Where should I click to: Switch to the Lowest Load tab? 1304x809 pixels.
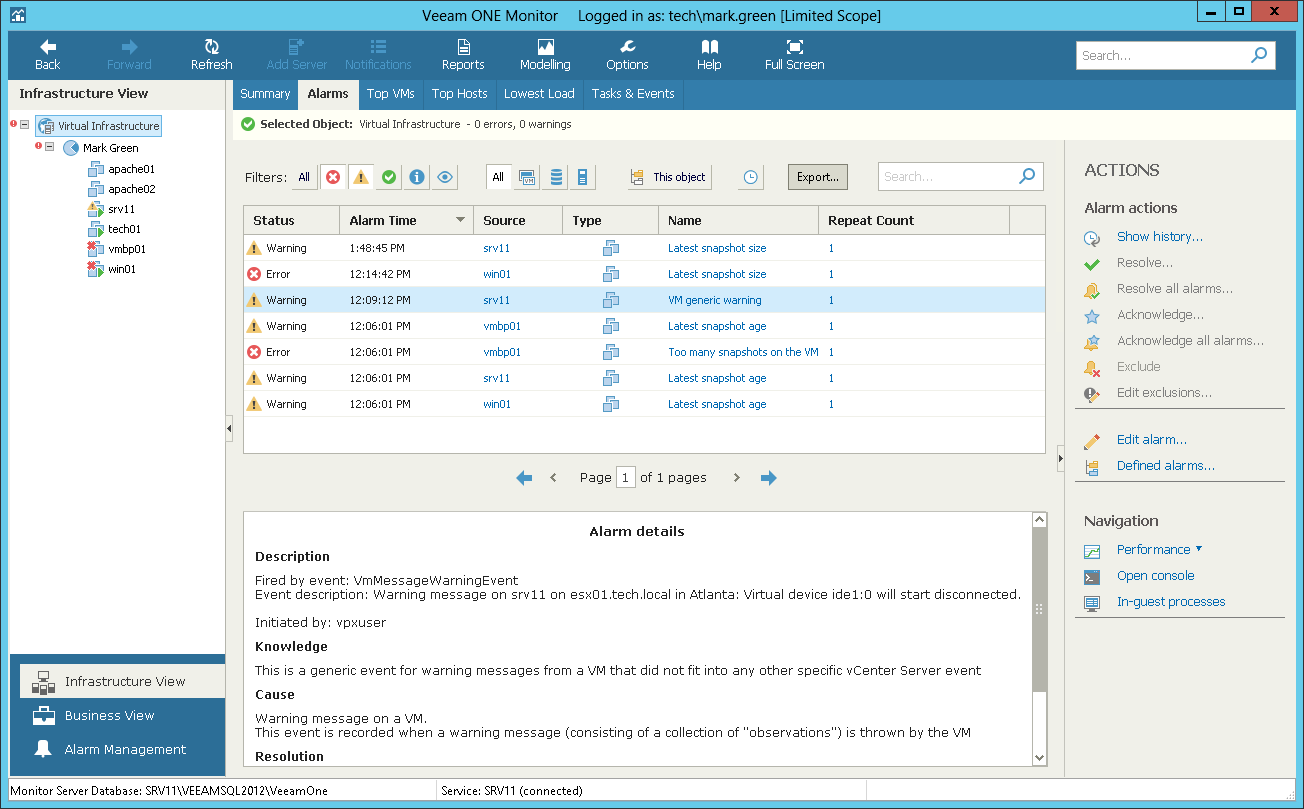pos(539,94)
